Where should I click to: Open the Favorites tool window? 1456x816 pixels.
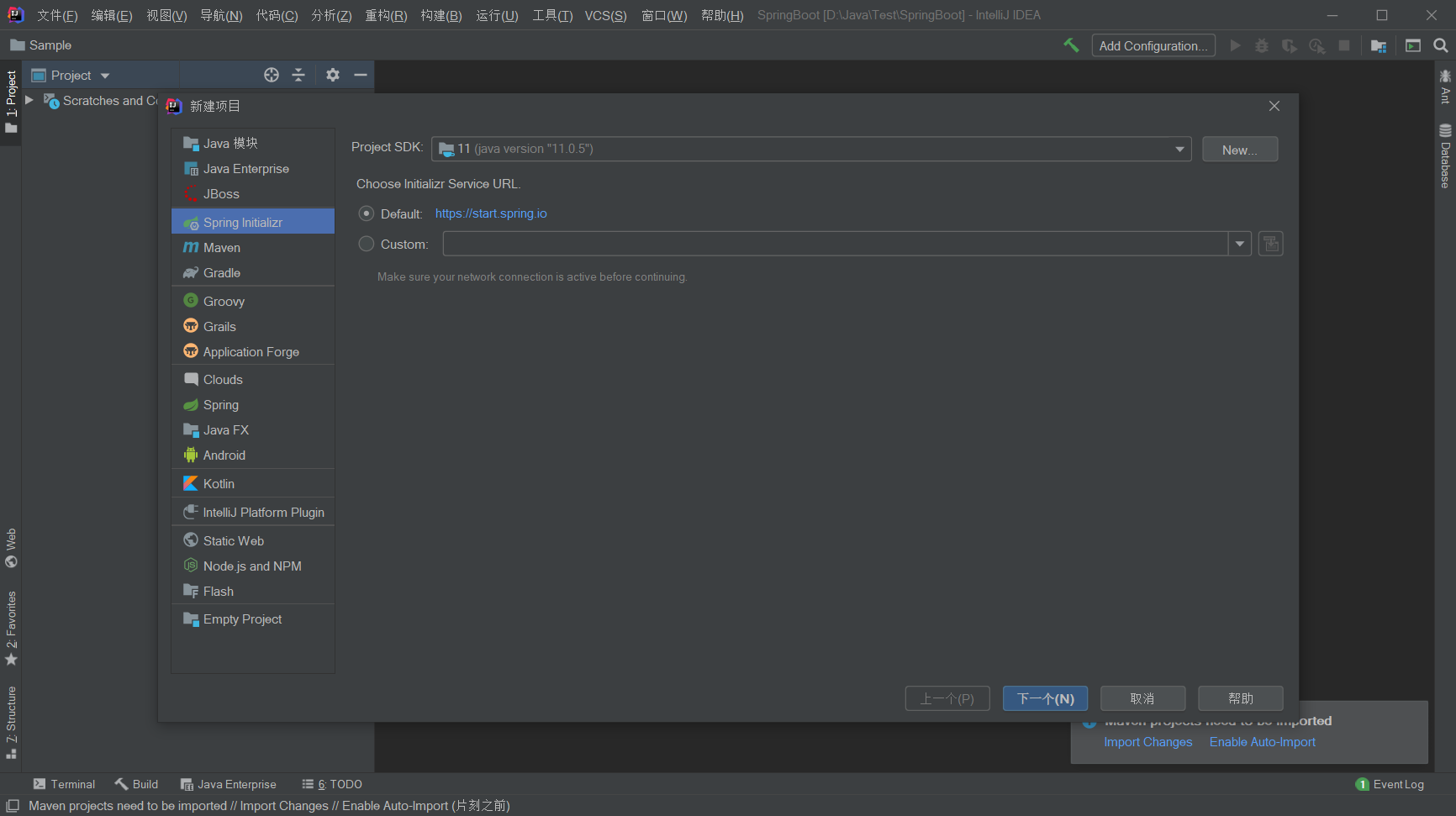[11, 629]
